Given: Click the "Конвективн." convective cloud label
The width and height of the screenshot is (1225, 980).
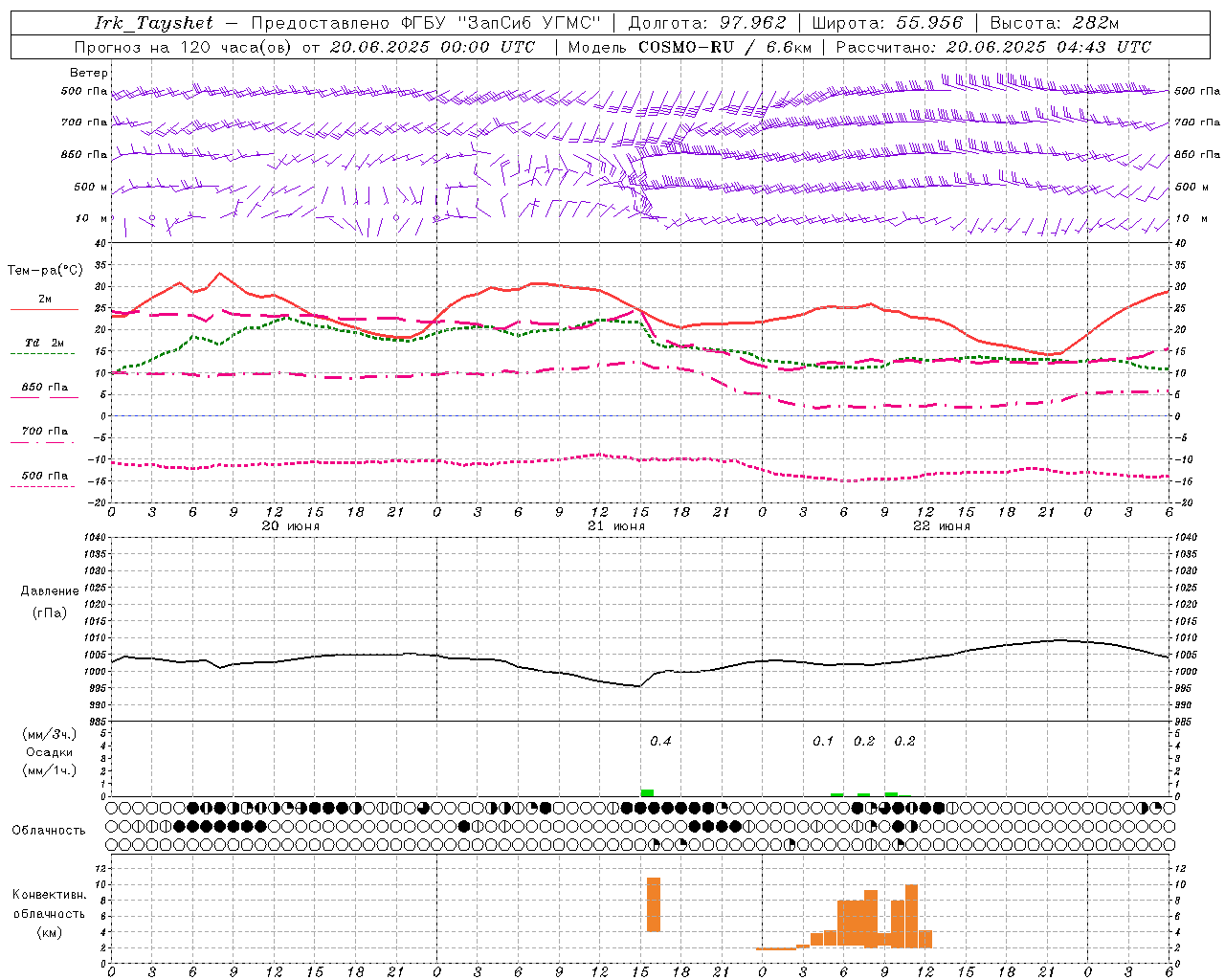Looking at the screenshot, I should (49, 895).
